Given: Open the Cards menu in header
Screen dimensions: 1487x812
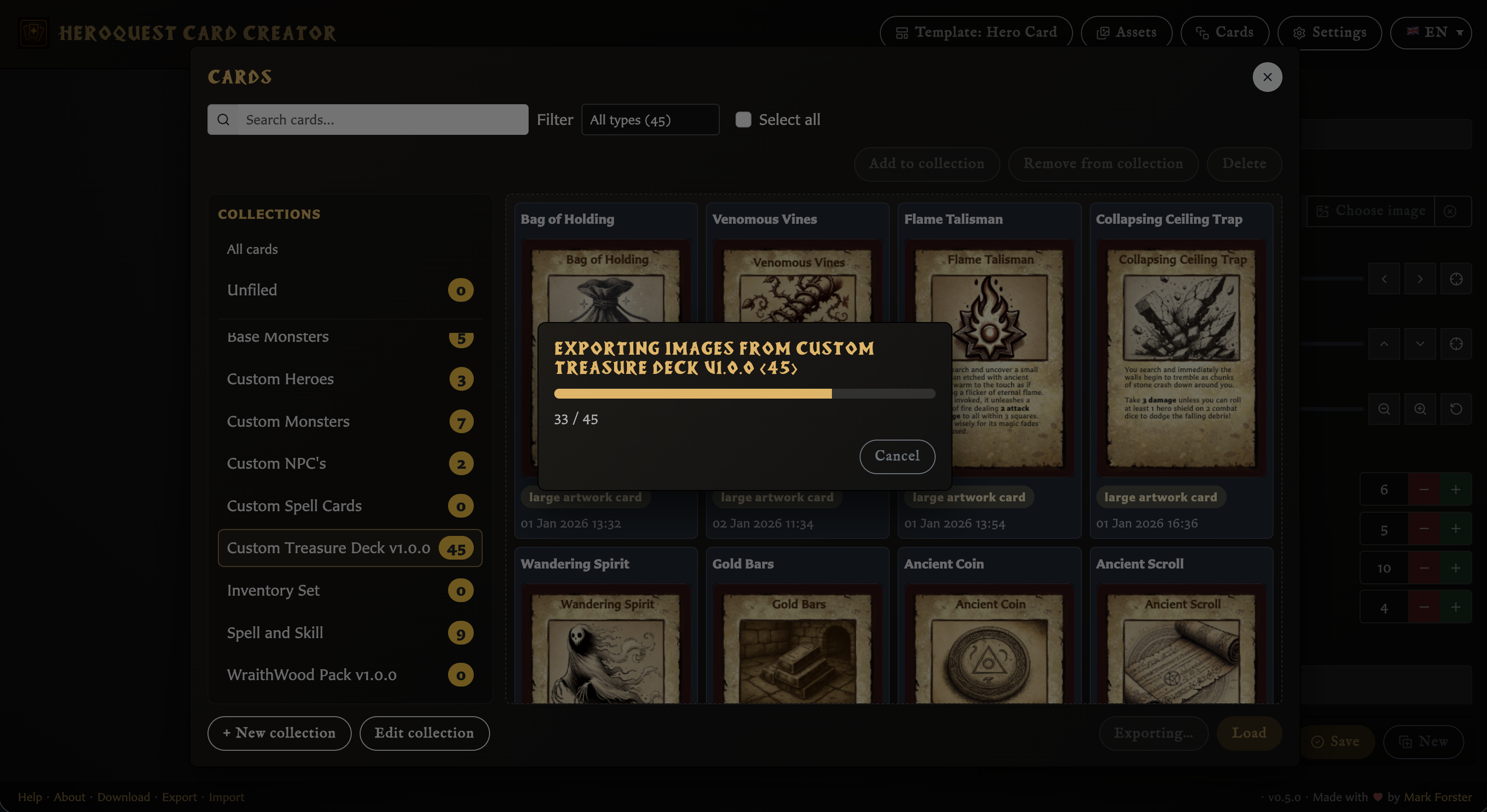Looking at the screenshot, I should tap(1224, 33).
